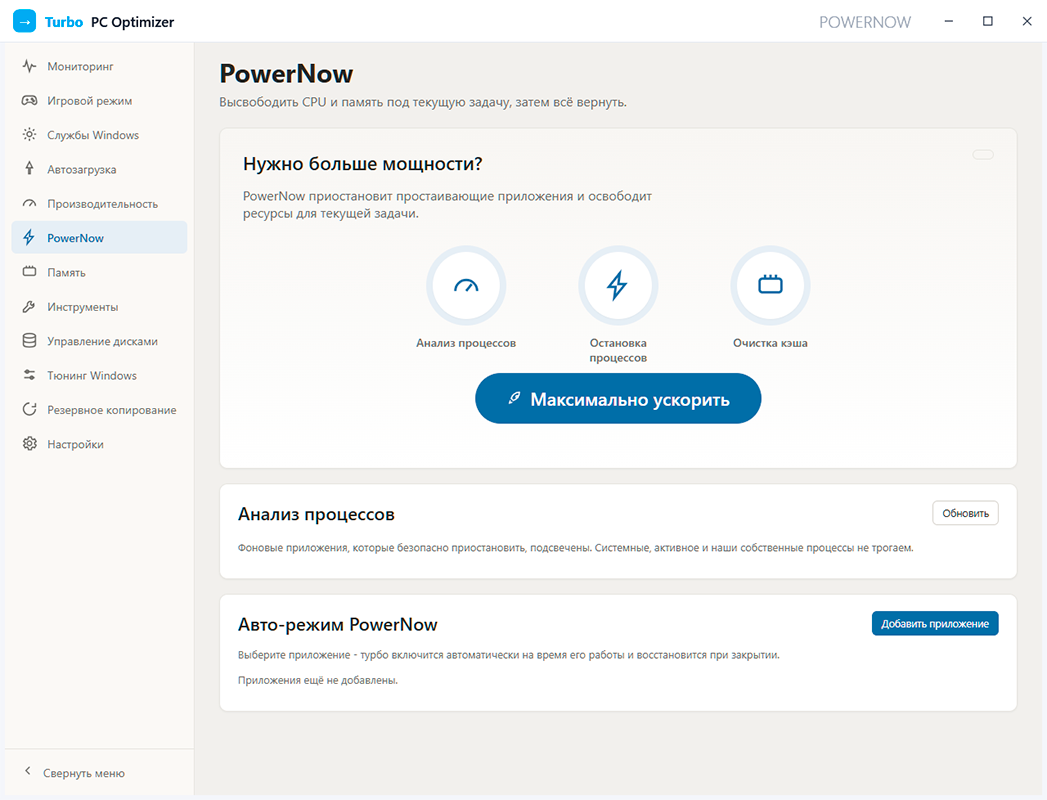Toggle the switch in the Нужно больше мощности card
The image size is (1047, 800).
pos(983,155)
